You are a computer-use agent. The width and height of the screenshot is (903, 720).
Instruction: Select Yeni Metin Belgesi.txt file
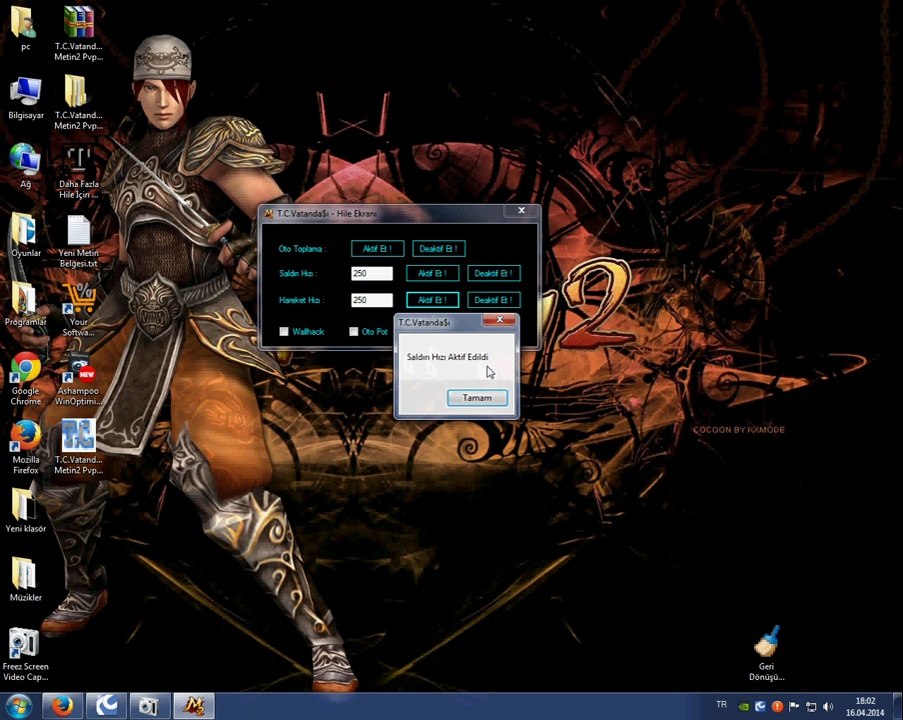tap(78, 241)
